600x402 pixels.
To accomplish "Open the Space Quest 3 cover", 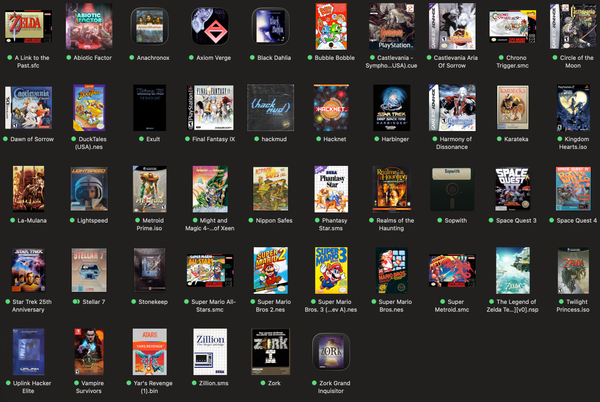I will click(512, 189).
